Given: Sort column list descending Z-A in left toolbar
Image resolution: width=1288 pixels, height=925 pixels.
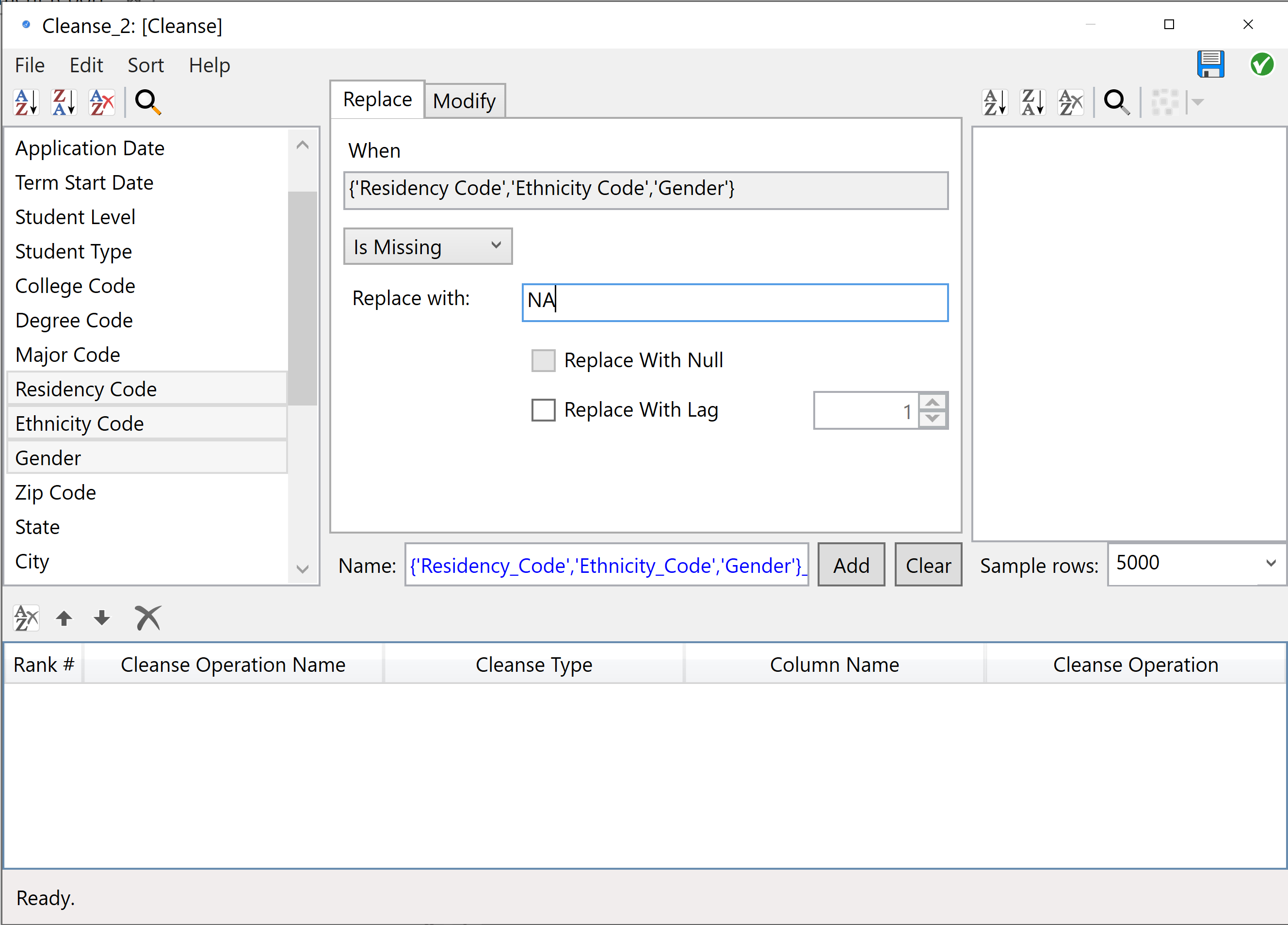Looking at the screenshot, I should click(64, 102).
